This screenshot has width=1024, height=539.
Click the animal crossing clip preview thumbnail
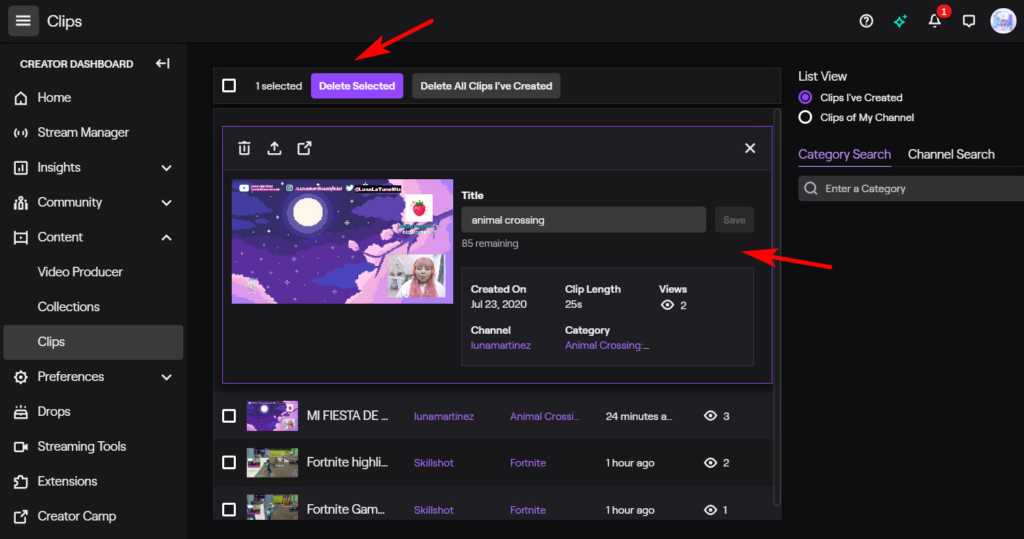click(342, 241)
